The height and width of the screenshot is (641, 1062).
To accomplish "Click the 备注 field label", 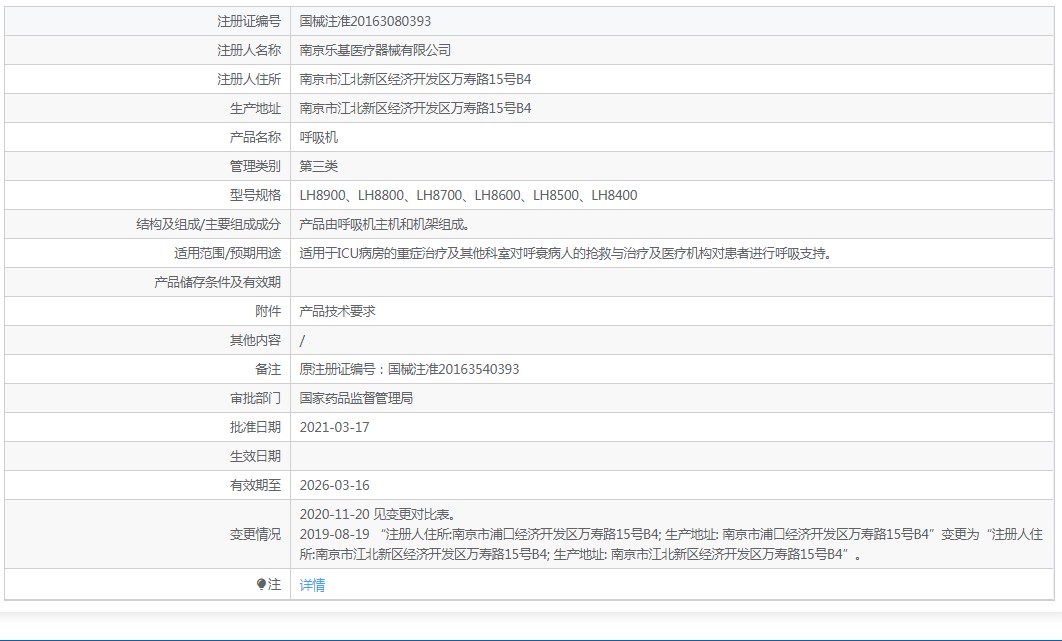I will (268, 369).
